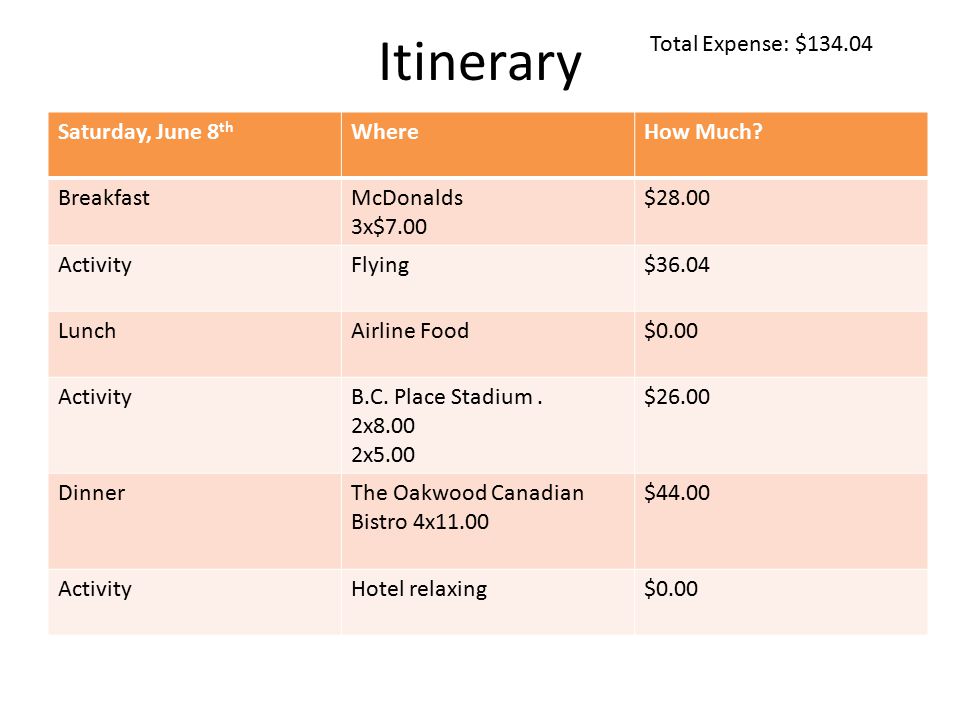Click the Saturday, June 8th header cell
The width and height of the screenshot is (960, 720).
pyautogui.click(x=195, y=144)
